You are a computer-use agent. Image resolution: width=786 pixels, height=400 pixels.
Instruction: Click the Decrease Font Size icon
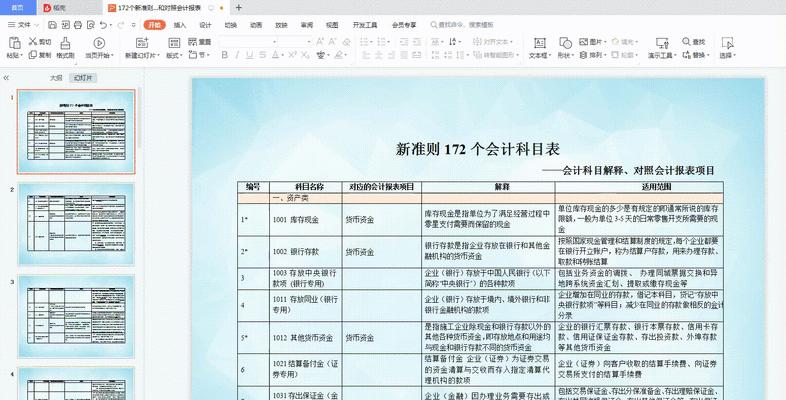point(332,42)
